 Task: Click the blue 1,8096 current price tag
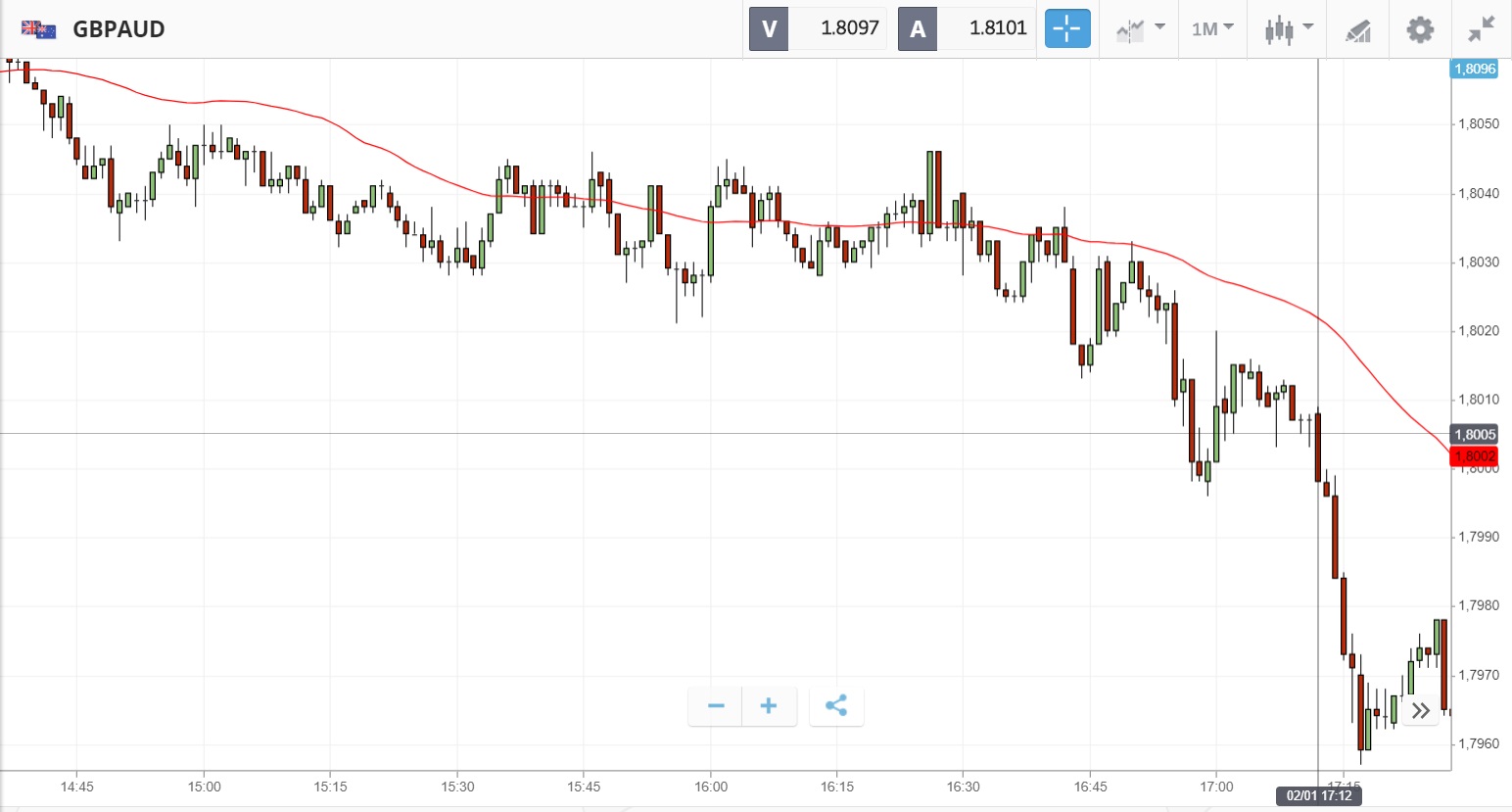[x=1474, y=69]
